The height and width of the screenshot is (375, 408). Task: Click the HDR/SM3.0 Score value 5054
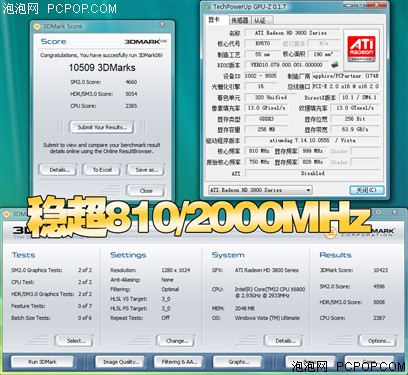pos(131,94)
